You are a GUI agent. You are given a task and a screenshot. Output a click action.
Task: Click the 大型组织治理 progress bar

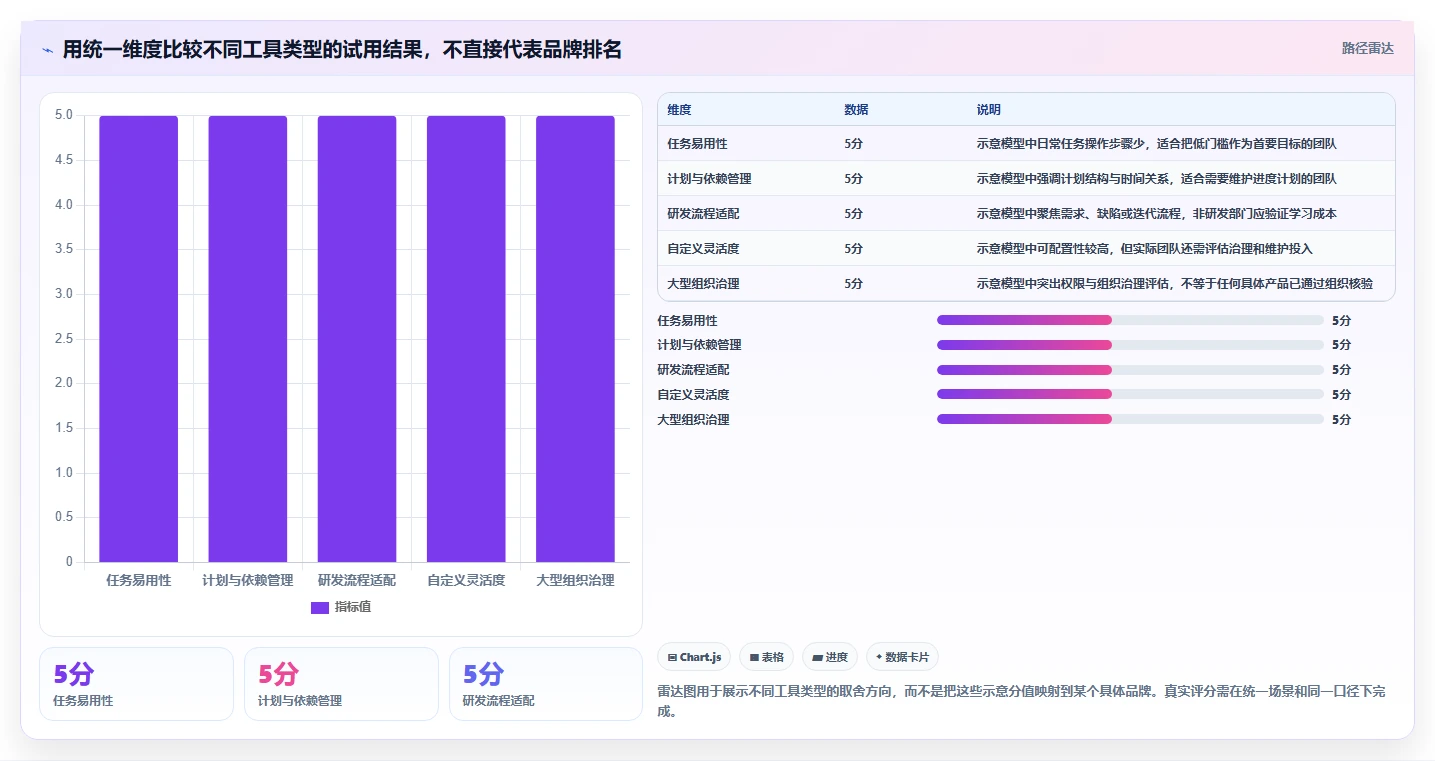tap(1130, 420)
